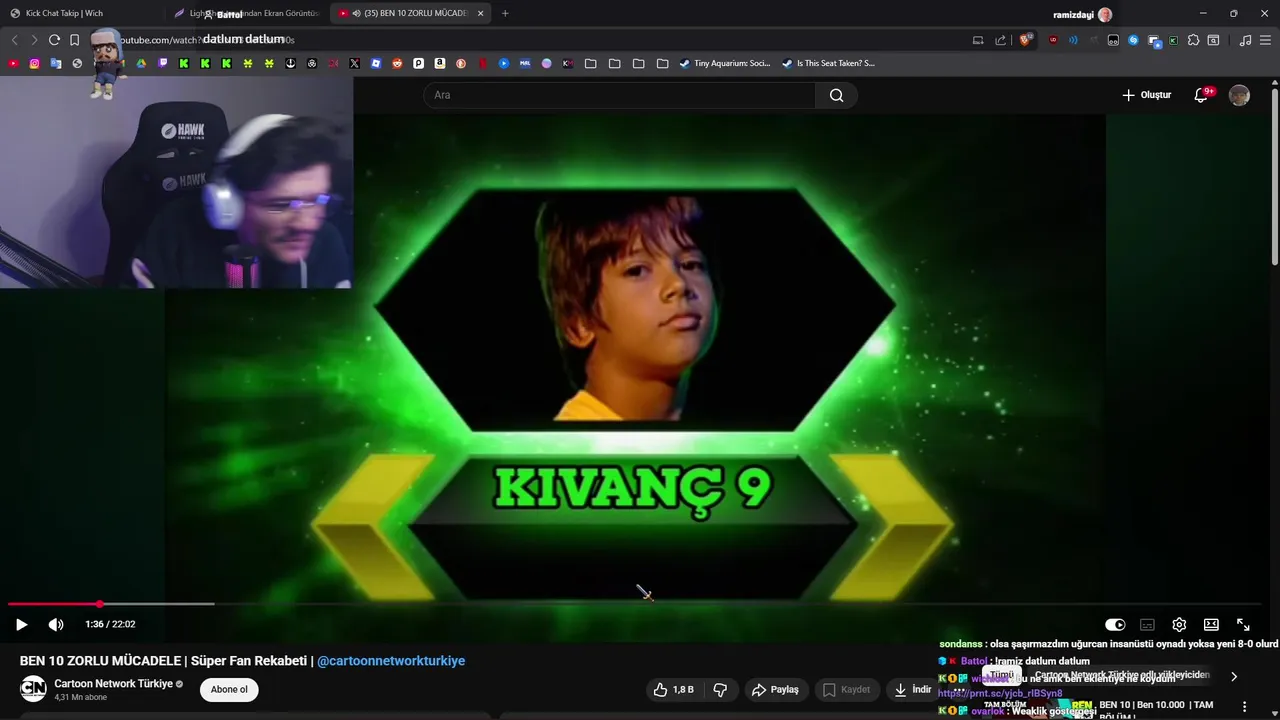
Task: Open the X (Twitter) bookmark icon
Action: 354,63
